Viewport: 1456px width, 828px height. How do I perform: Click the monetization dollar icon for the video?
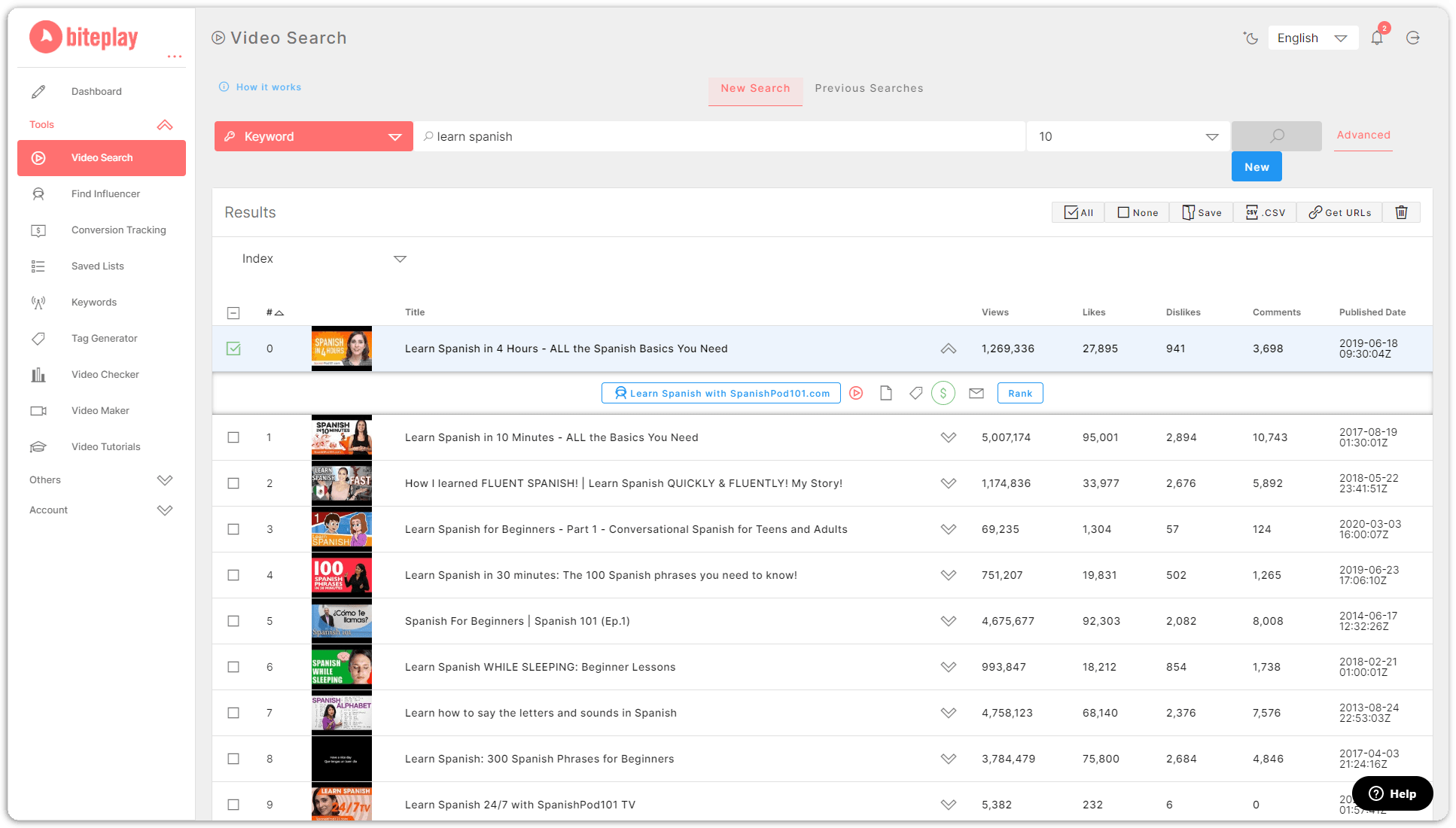tap(943, 392)
